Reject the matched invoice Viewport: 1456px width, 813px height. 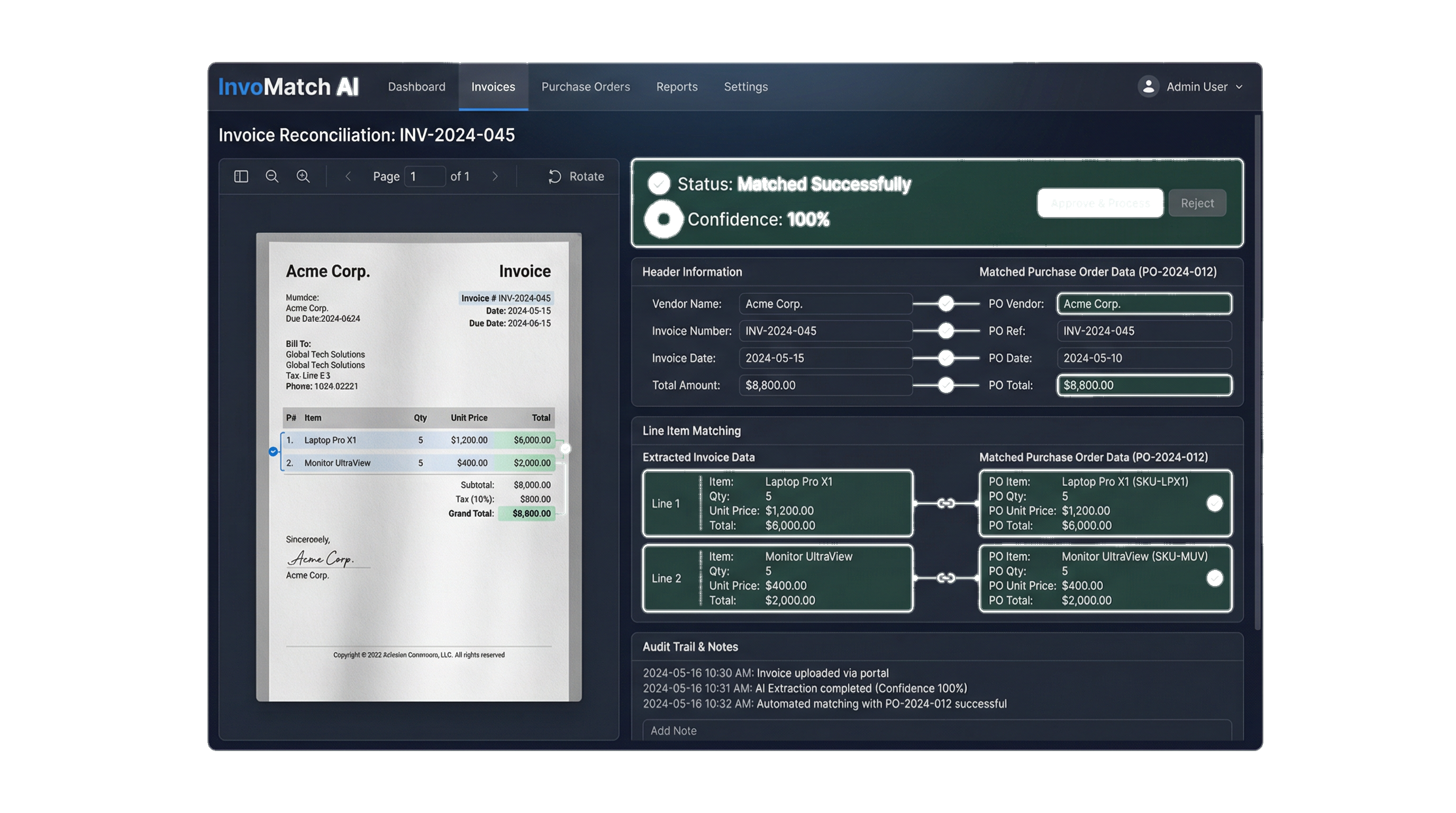(x=1197, y=202)
